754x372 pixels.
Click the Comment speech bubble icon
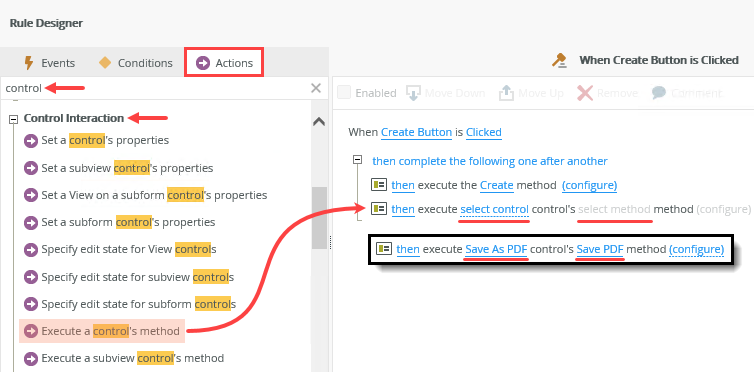[659, 93]
